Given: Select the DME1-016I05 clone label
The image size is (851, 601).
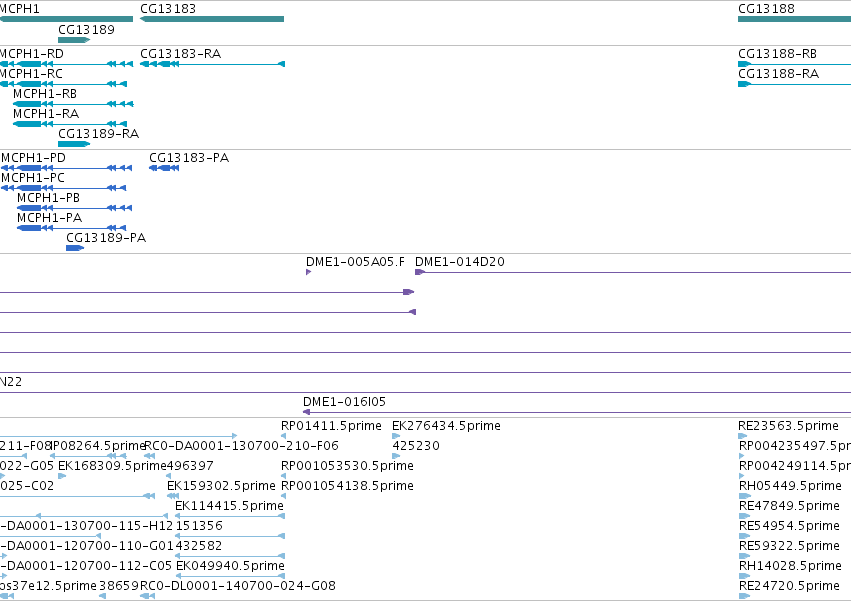Looking at the screenshot, I should (x=344, y=402).
